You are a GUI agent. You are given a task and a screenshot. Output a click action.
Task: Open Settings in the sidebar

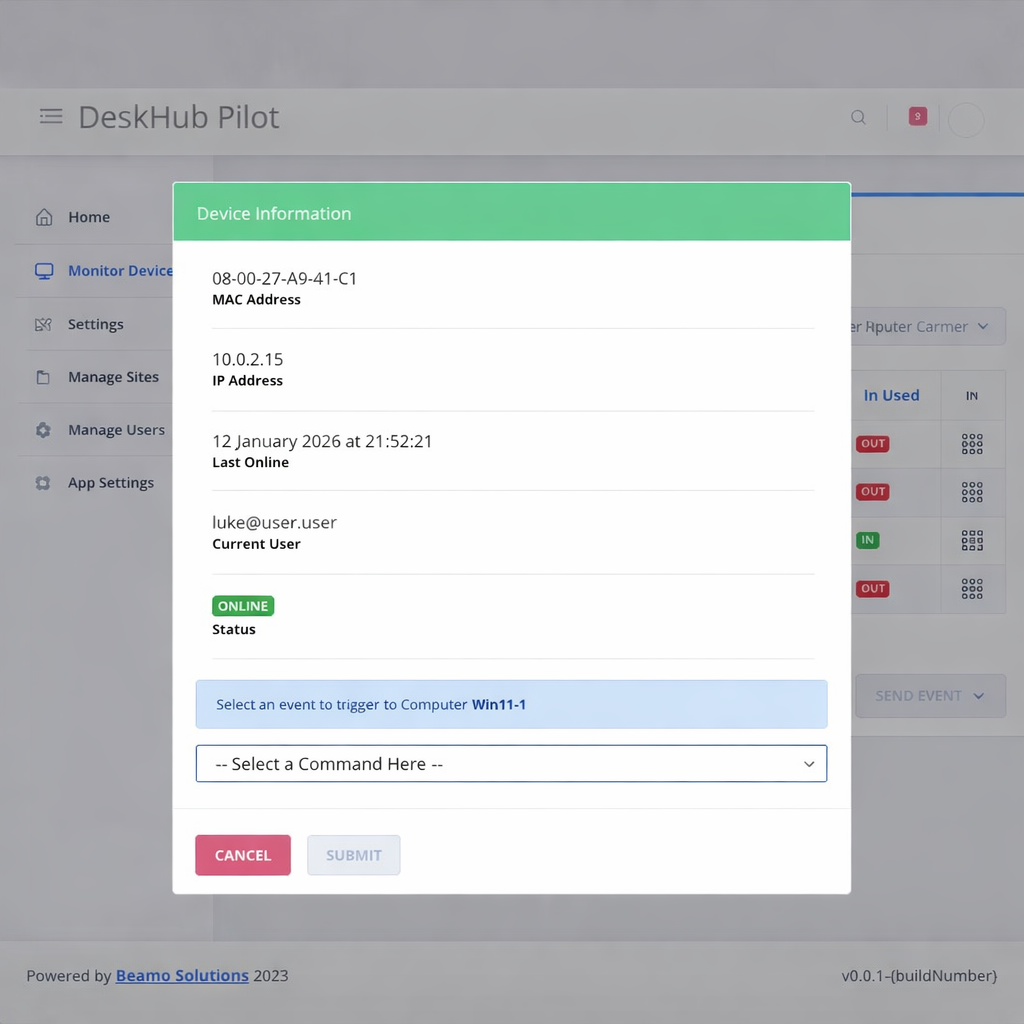pyautogui.click(x=95, y=324)
